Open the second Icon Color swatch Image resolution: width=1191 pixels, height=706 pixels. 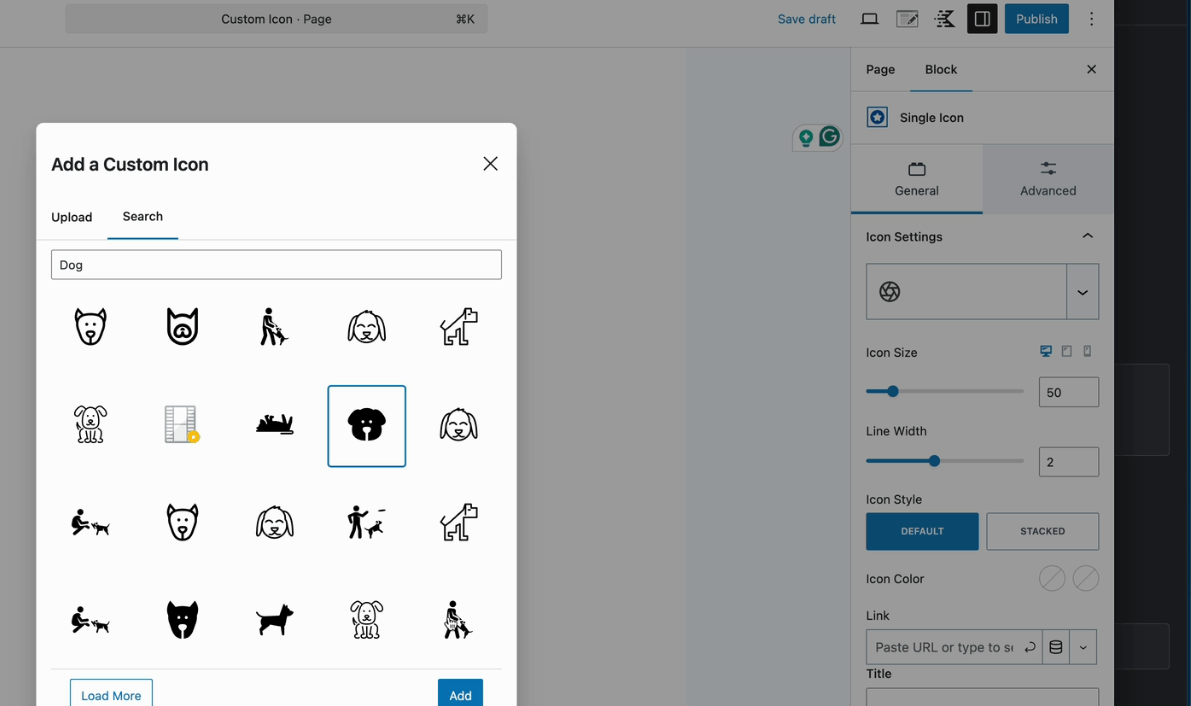point(1085,578)
